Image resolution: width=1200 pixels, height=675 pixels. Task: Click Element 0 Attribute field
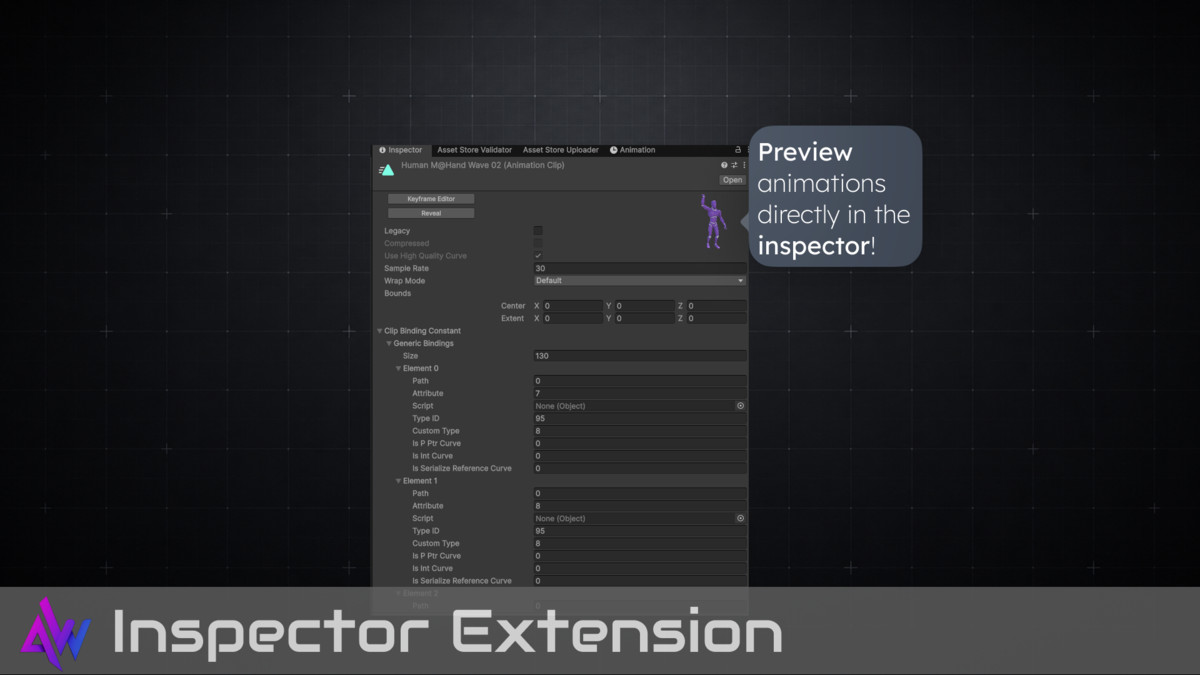point(640,393)
